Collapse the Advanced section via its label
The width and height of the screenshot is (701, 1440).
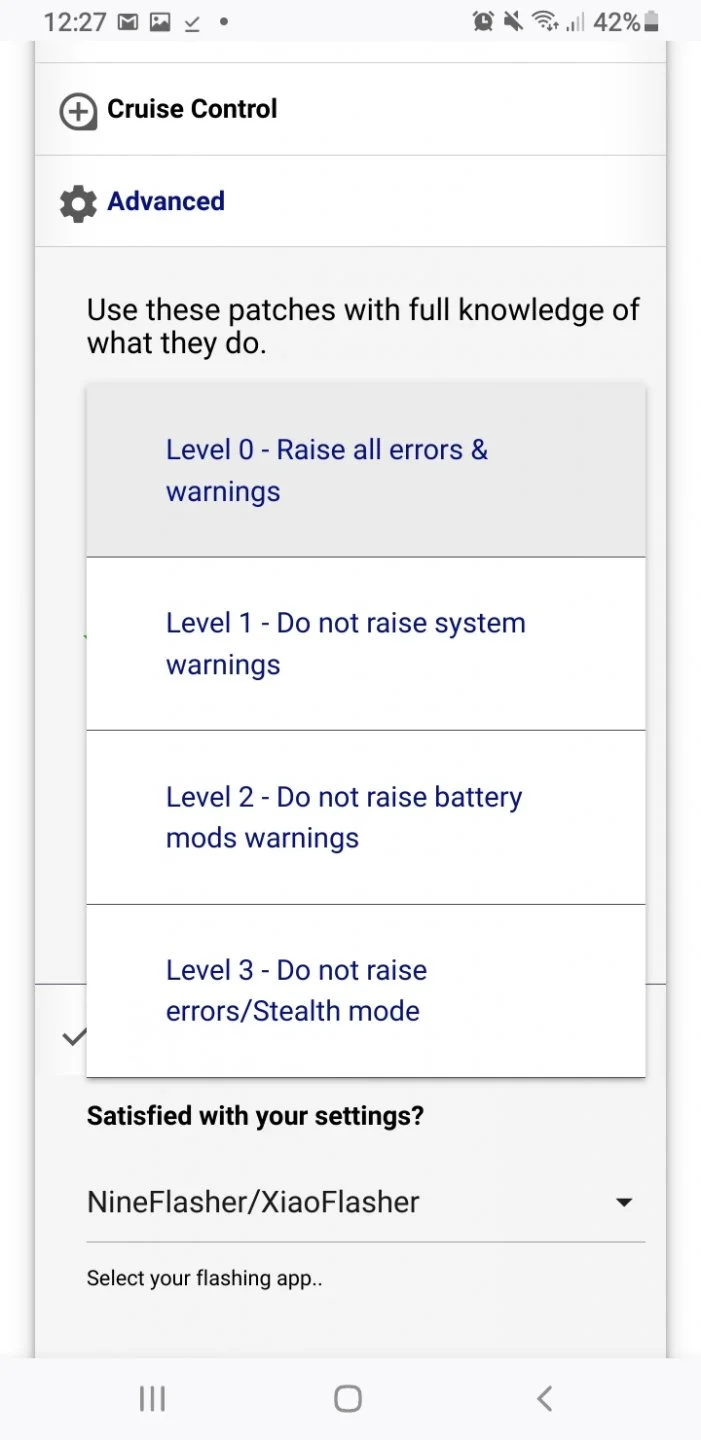tap(166, 201)
